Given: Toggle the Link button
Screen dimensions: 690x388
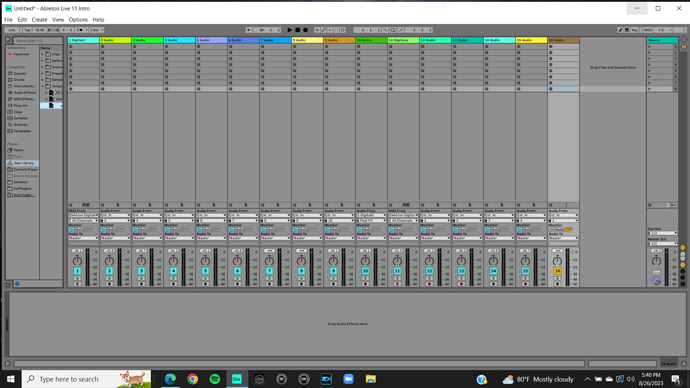Looking at the screenshot, I should pyautogui.click(x=11, y=30).
